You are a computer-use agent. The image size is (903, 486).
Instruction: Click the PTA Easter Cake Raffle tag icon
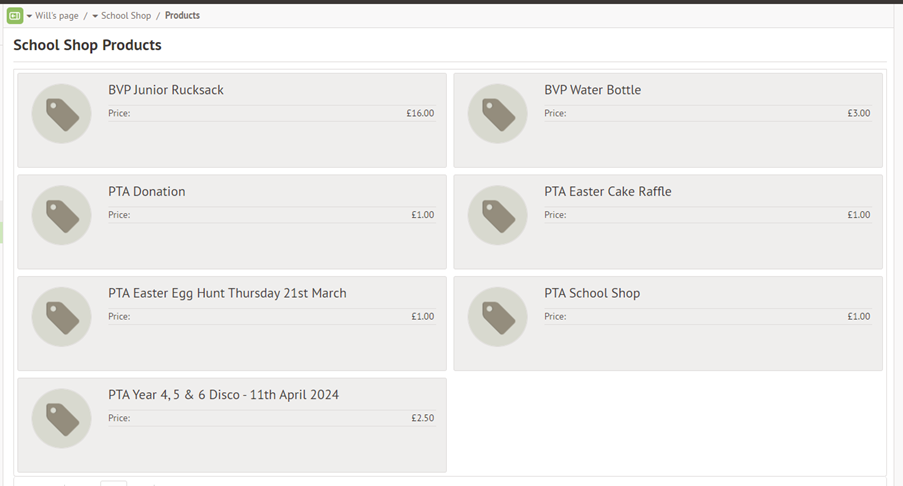point(498,215)
